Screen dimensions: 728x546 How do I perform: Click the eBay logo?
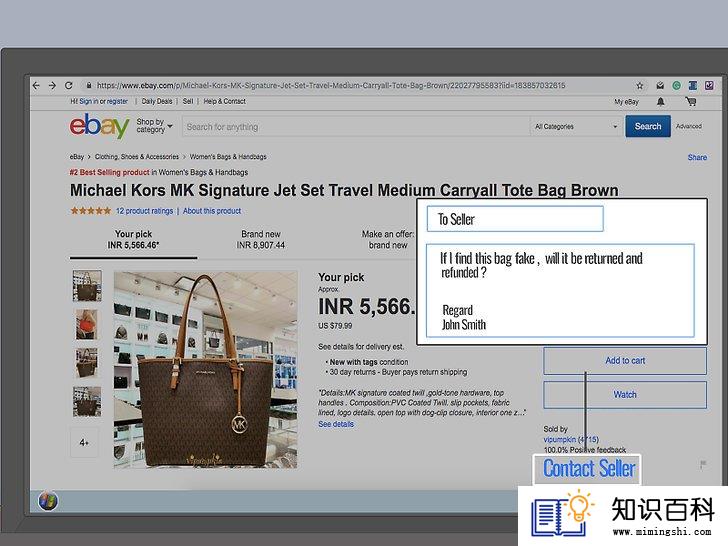[x=99, y=126]
